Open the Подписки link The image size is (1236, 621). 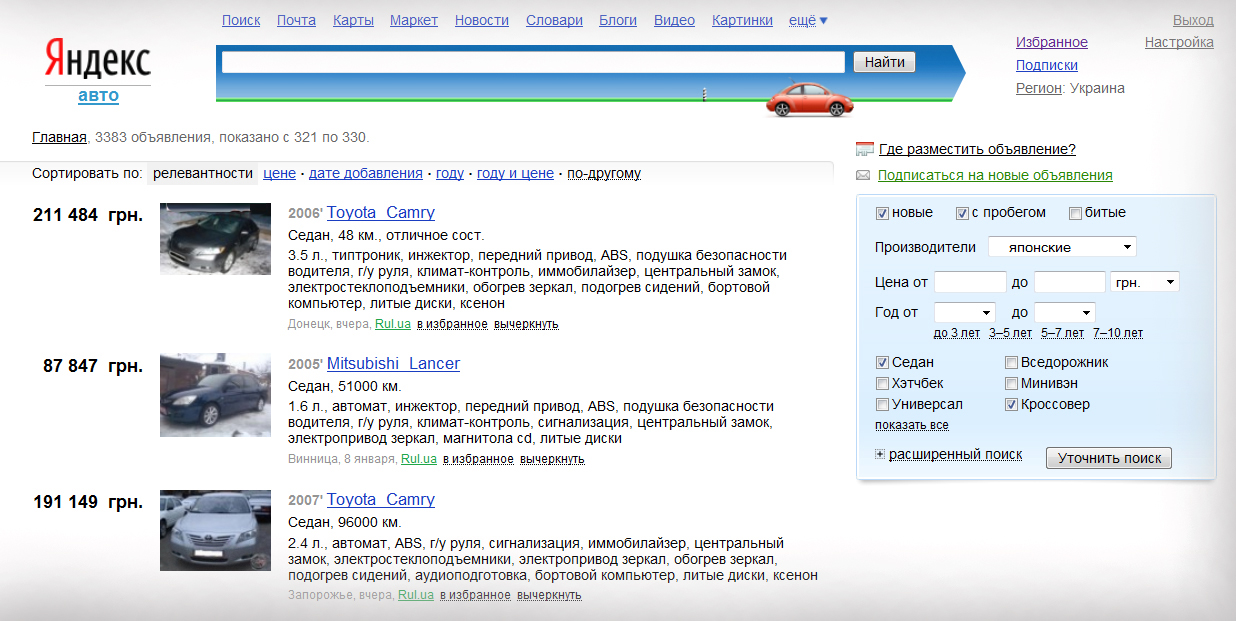(x=1047, y=65)
